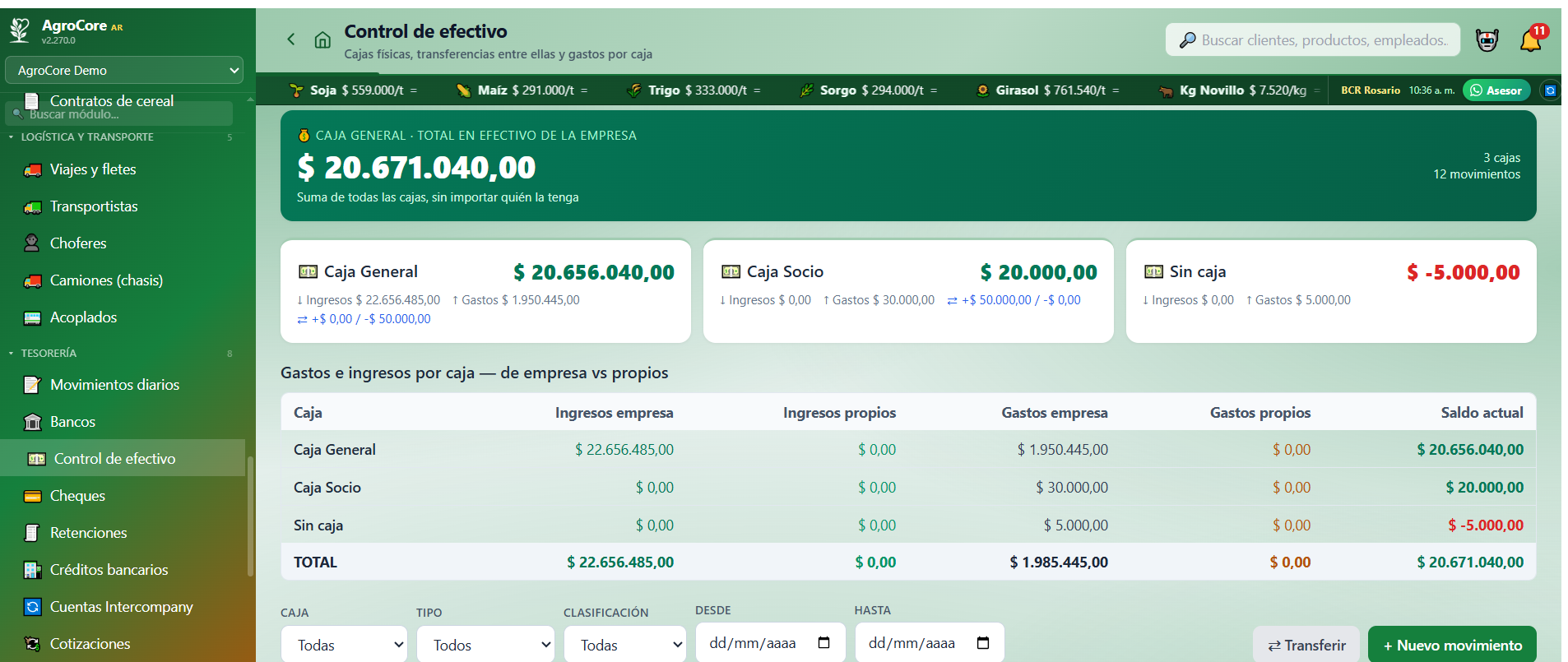The height and width of the screenshot is (662, 1568).
Task: Click the Retenciones document icon
Action: (32, 533)
